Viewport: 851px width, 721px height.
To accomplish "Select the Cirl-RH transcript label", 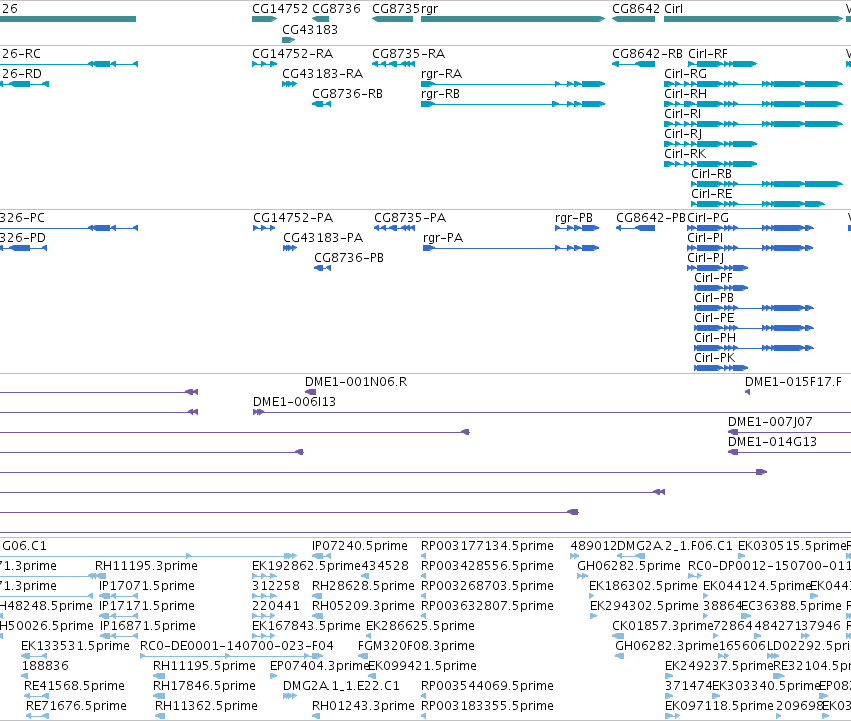I will (685, 94).
